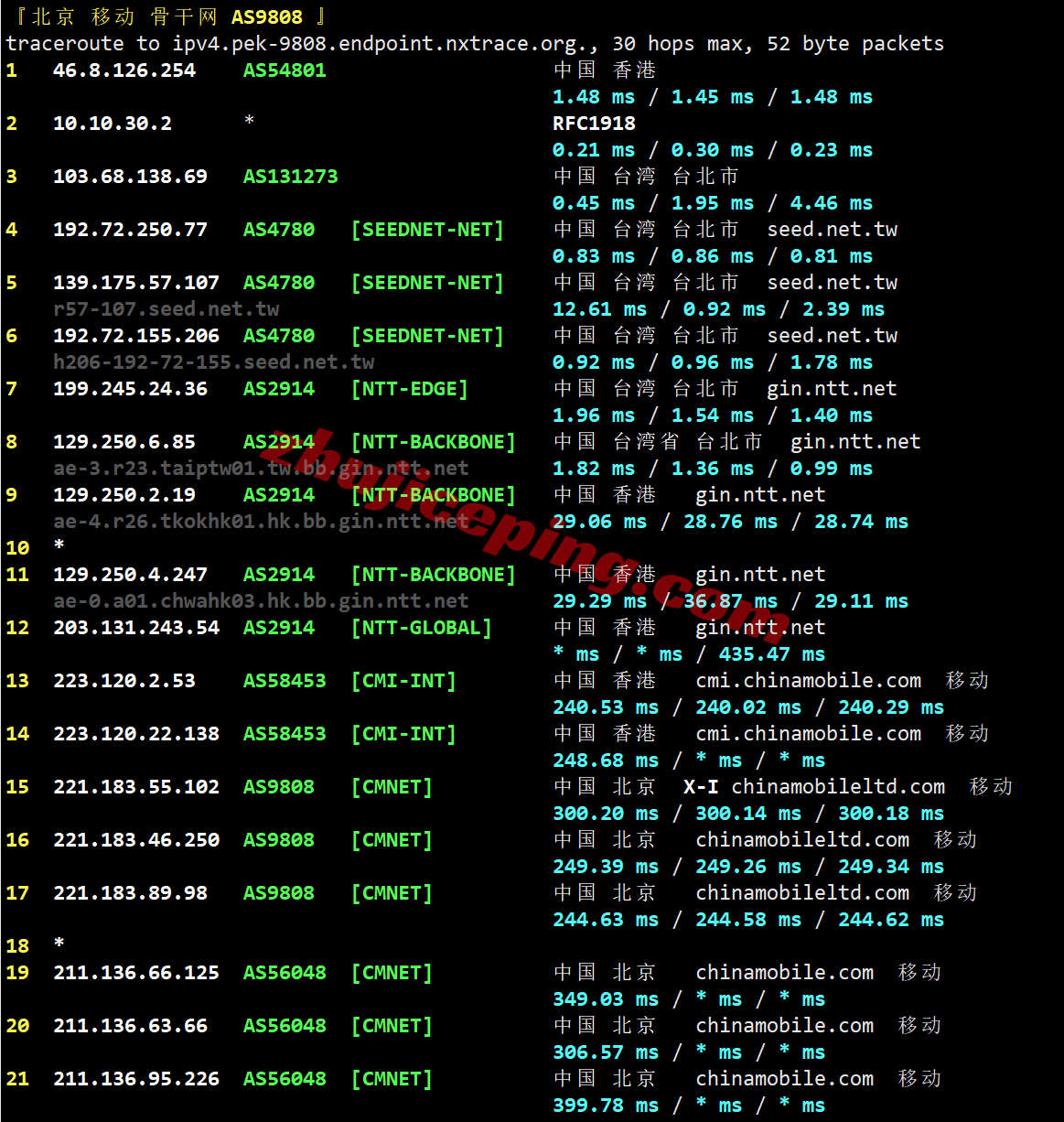Select IP address 221.183.55.102
Screen dimensions: 1064x1122
(136, 787)
